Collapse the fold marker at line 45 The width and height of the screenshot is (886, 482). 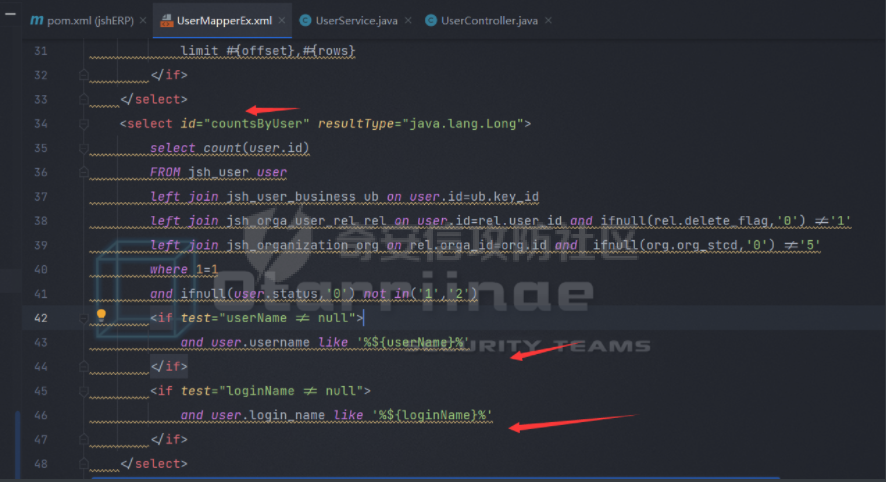click(84, 391)
